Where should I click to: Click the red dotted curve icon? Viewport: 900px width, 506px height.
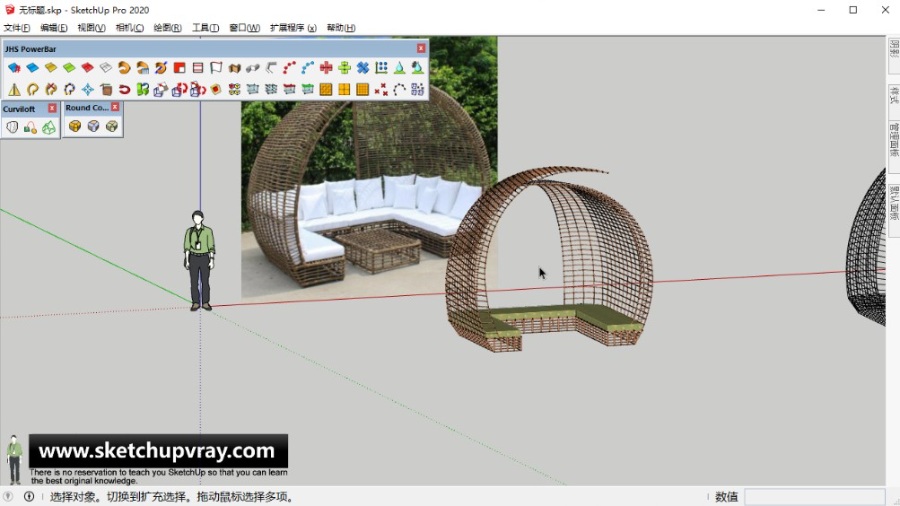(290, 68)
